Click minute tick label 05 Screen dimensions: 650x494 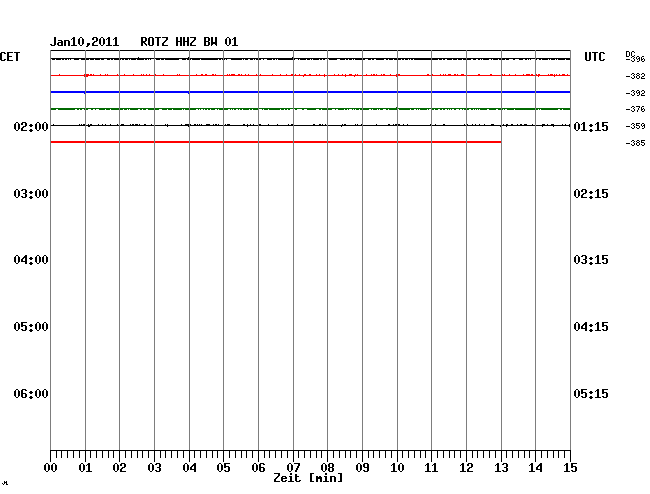(223, 468)
